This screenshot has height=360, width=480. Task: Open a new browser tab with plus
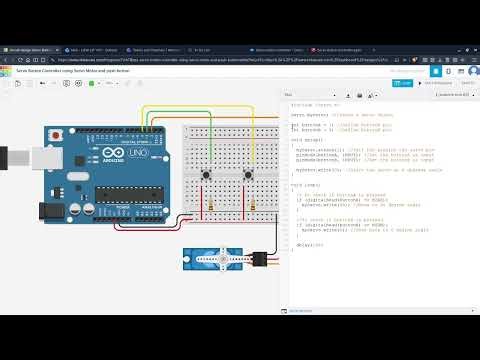[374, 50]
